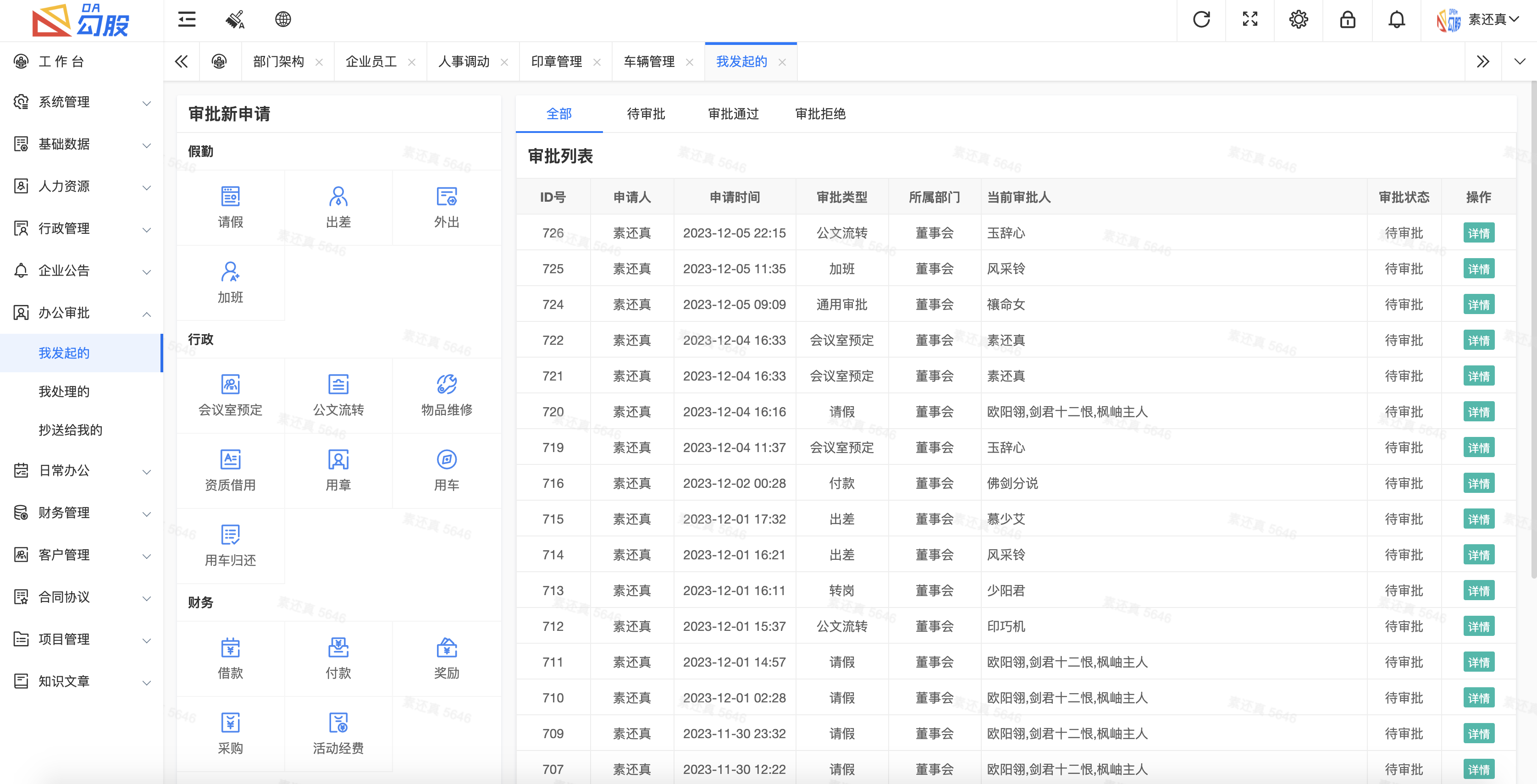Expand the 人力资源 sidebar menu

tap(82, 186)
